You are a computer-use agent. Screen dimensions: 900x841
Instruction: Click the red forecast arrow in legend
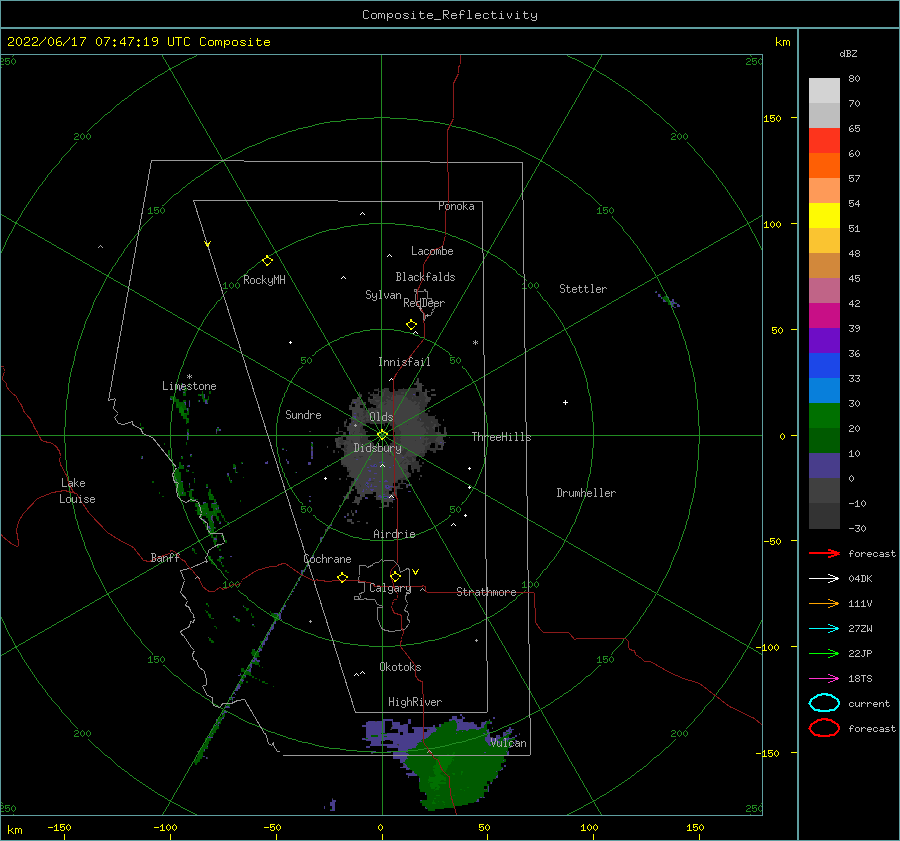pyautogui.click(x=824, y=553)
